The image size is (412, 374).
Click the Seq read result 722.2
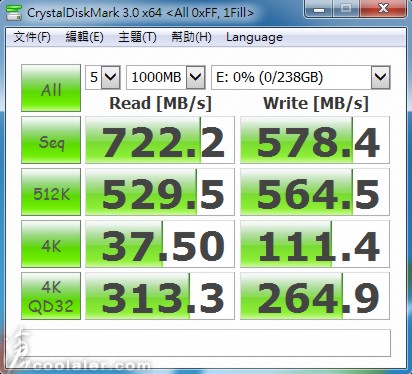(160, 140)
